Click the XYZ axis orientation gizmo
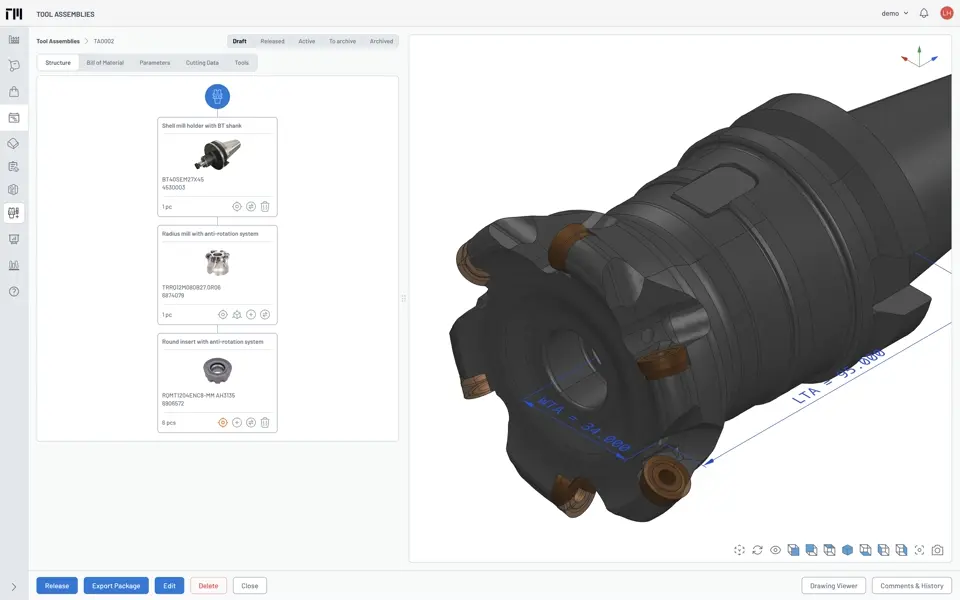The width and height of the screenshot is (960, 600). coord(919,57)
